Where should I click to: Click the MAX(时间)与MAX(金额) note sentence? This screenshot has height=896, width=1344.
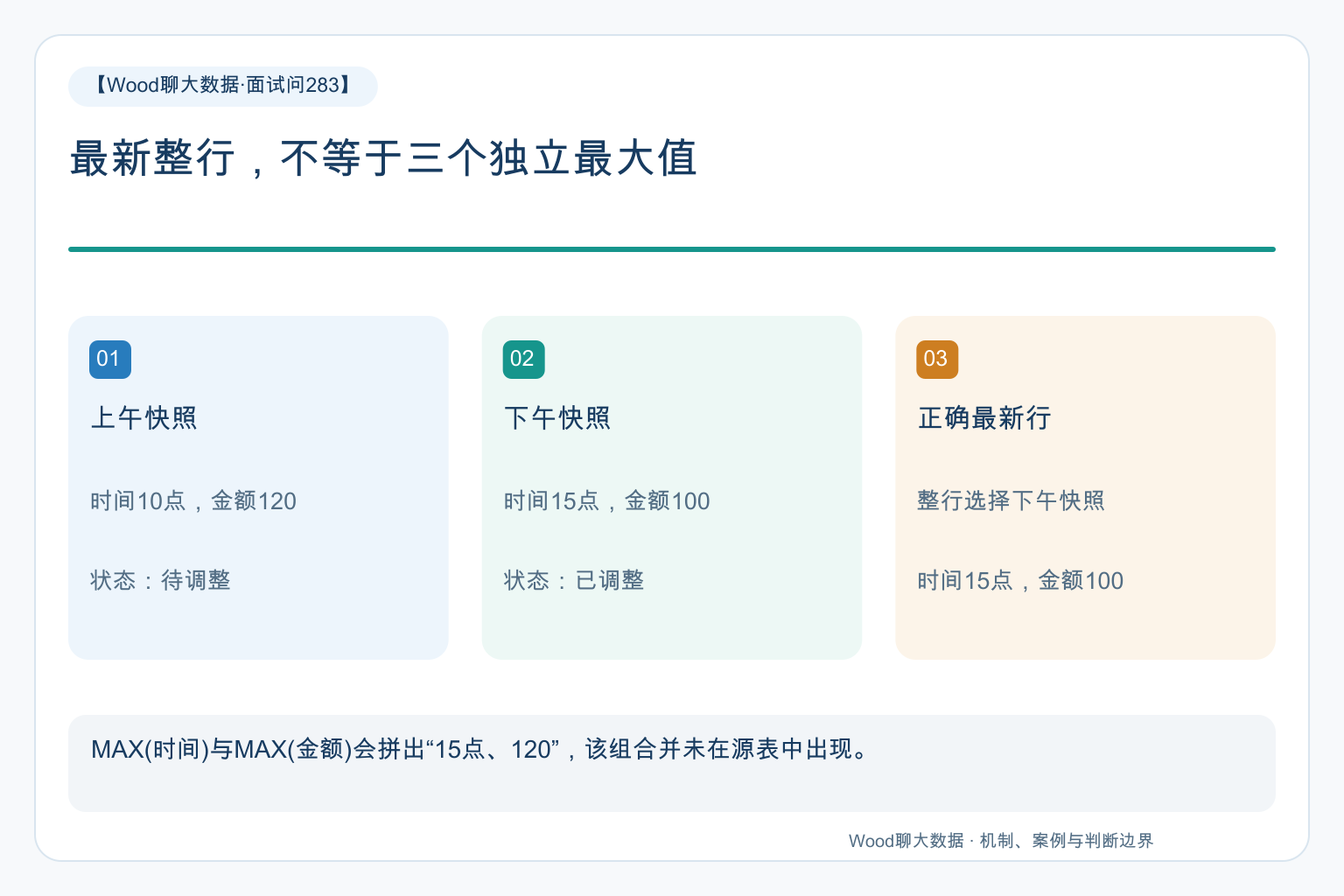481,750
